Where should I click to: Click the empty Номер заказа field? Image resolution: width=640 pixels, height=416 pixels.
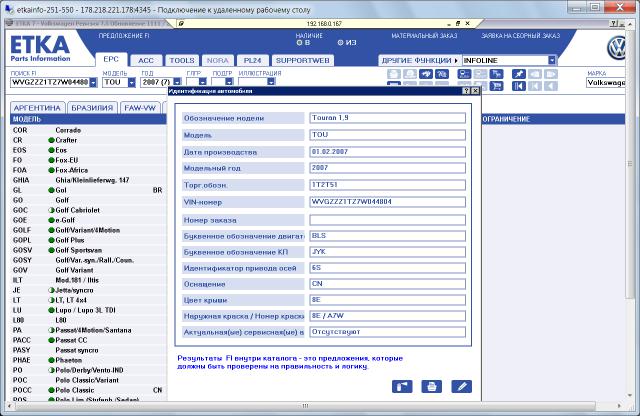(x=387, y=220)
